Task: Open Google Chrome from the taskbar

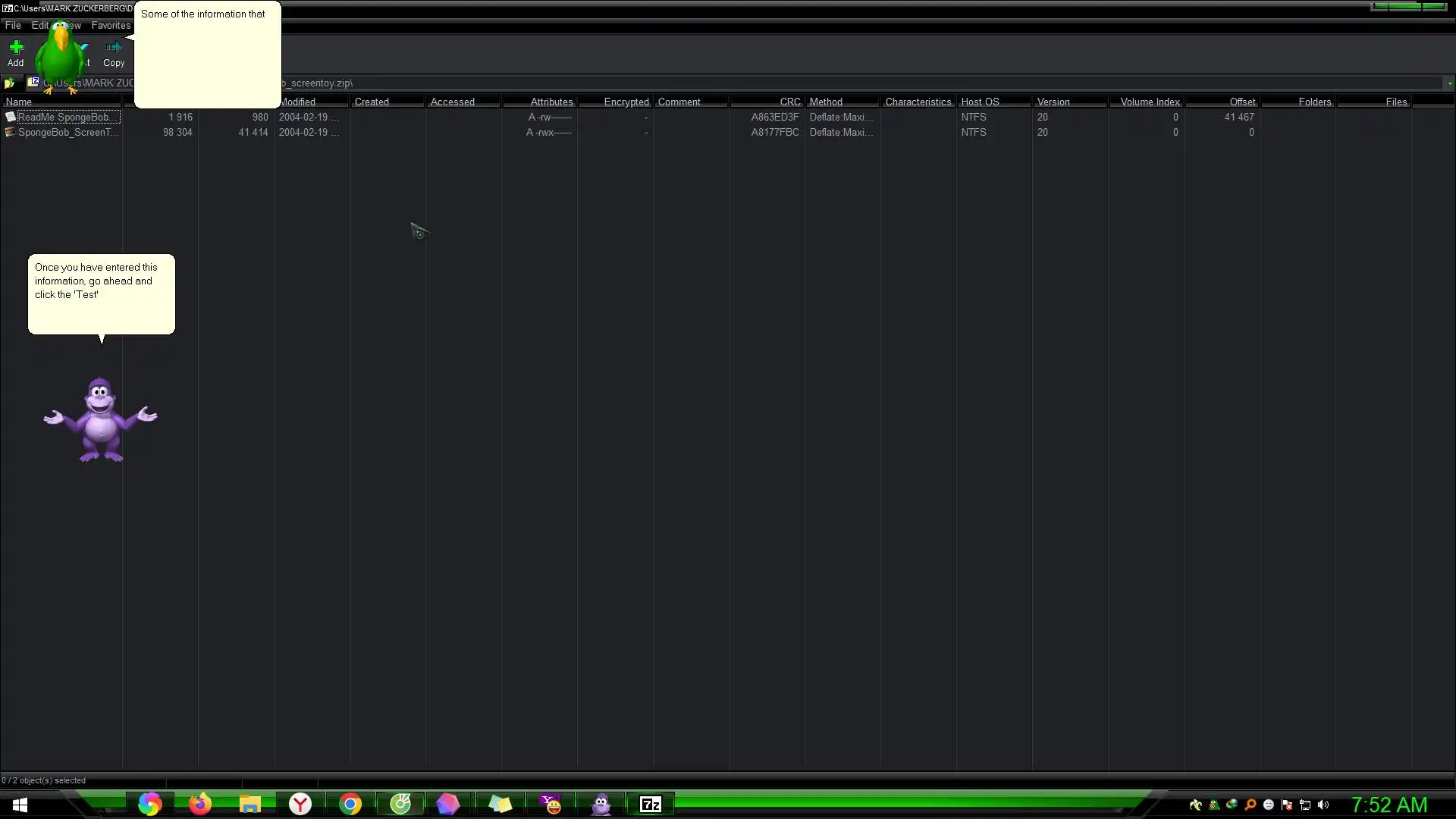Action: (350, 804)
